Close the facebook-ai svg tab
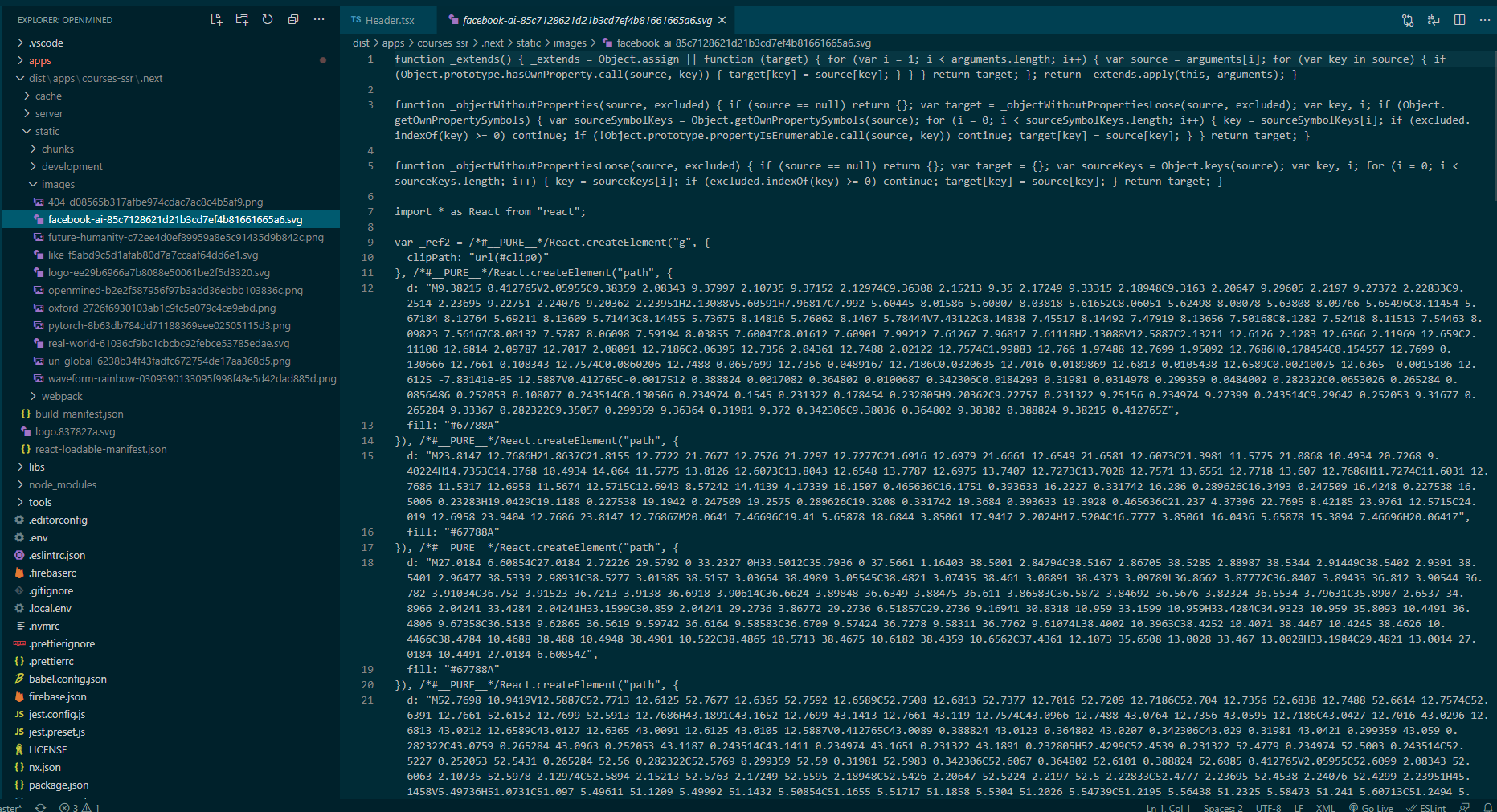The width and height of the screenshot is (1497, 812). point(722,20)
